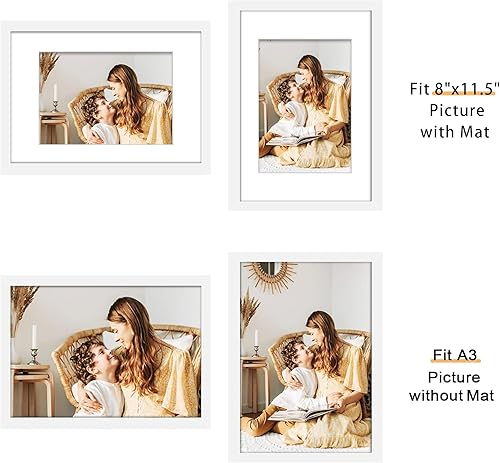Click the 'with Mat' label
Viewport: 500px width, 463px height.
(x=455, y=132)
